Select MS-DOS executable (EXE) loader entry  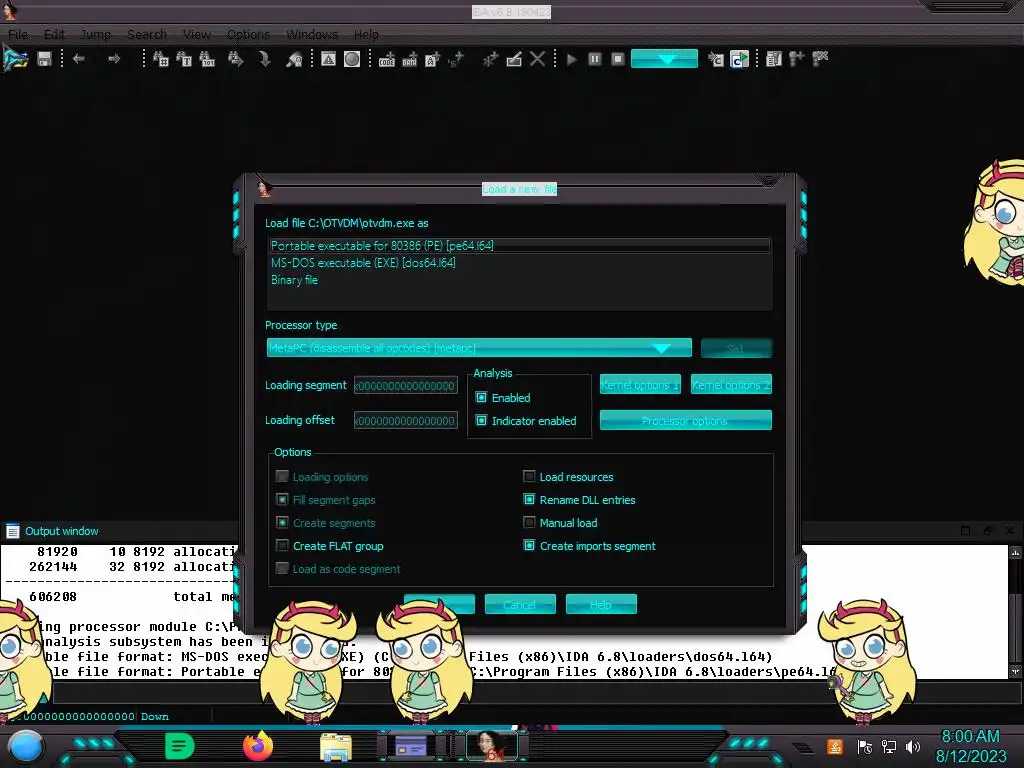click(519, 263)
